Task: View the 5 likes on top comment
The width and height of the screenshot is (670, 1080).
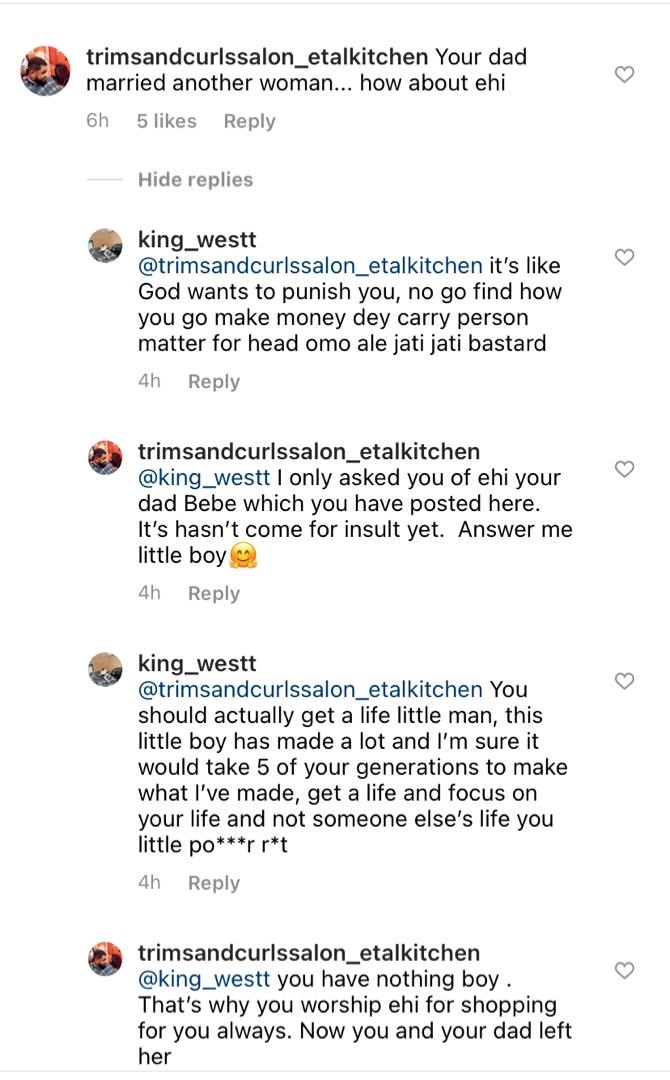Action: [x=166, y=121]
